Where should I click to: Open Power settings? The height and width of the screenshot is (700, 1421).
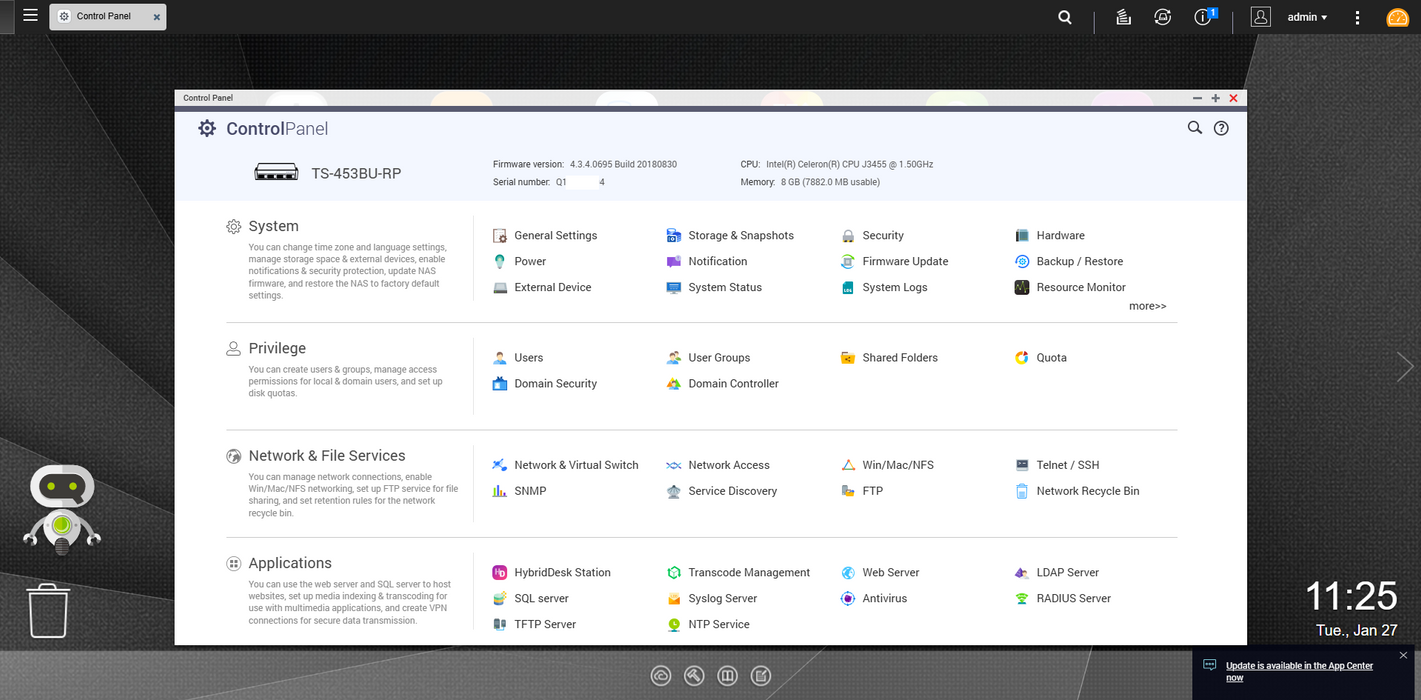point(519,262)
